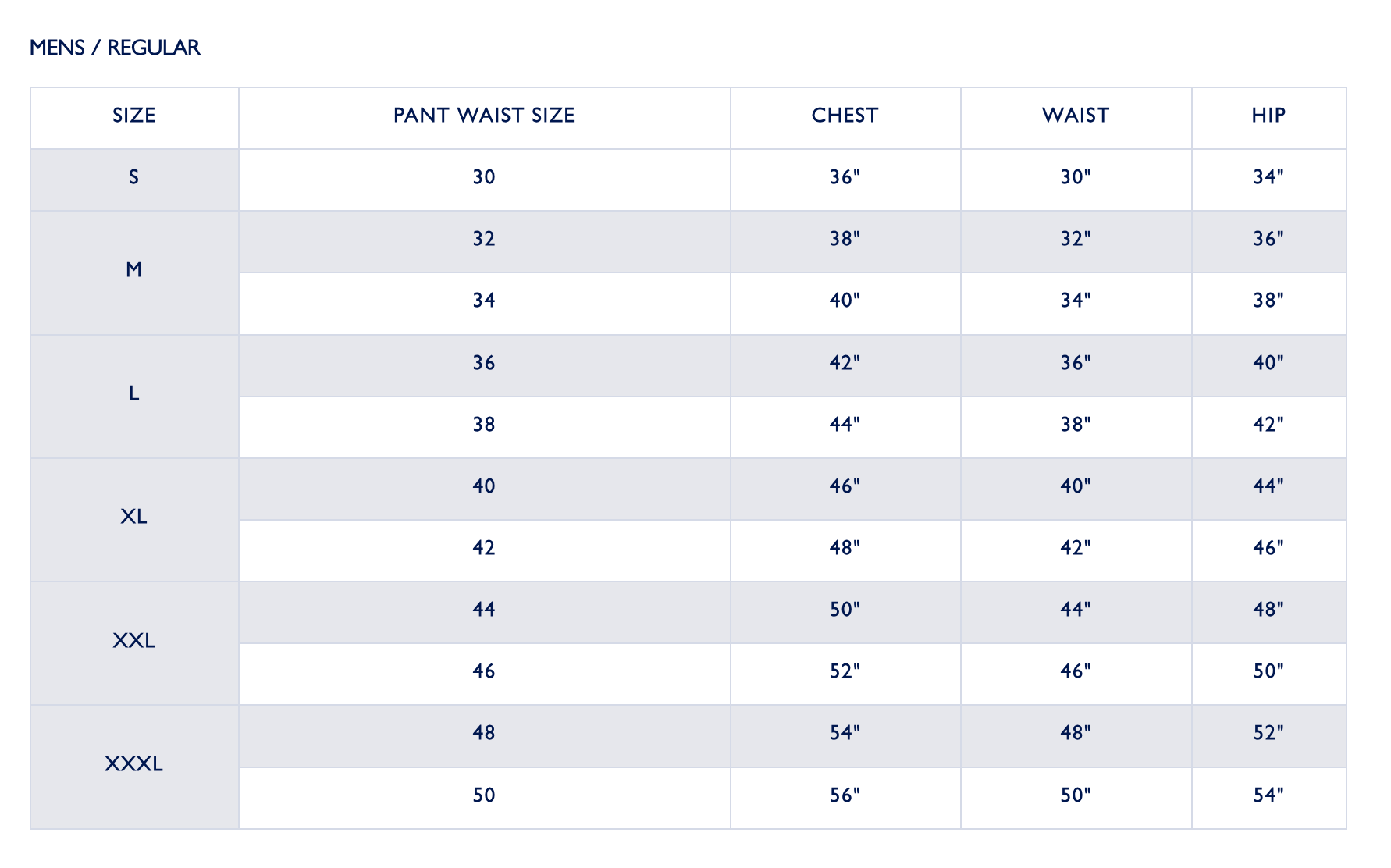The image size is (1391, 868).
Task: Select the HIP column header
Action: (x=1268, y=118)
